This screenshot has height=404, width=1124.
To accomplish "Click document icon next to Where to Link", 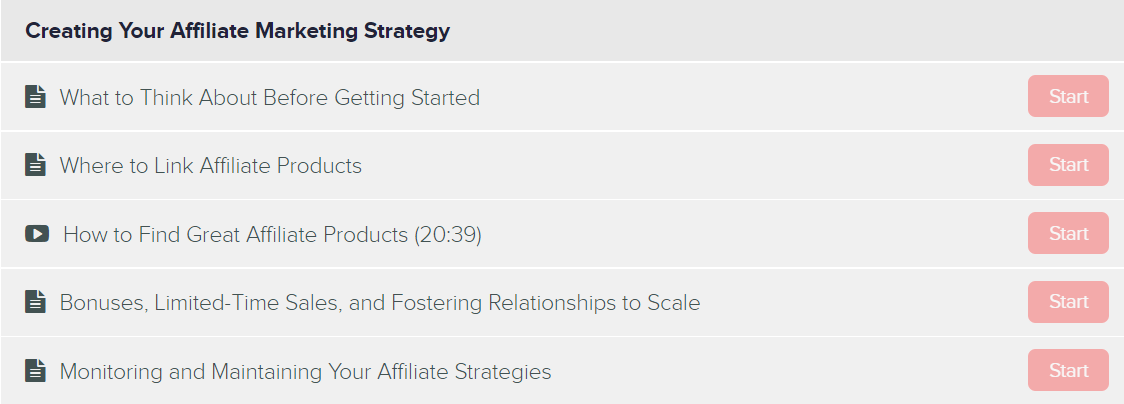I will pyautogui.click(x=35, y=165).
